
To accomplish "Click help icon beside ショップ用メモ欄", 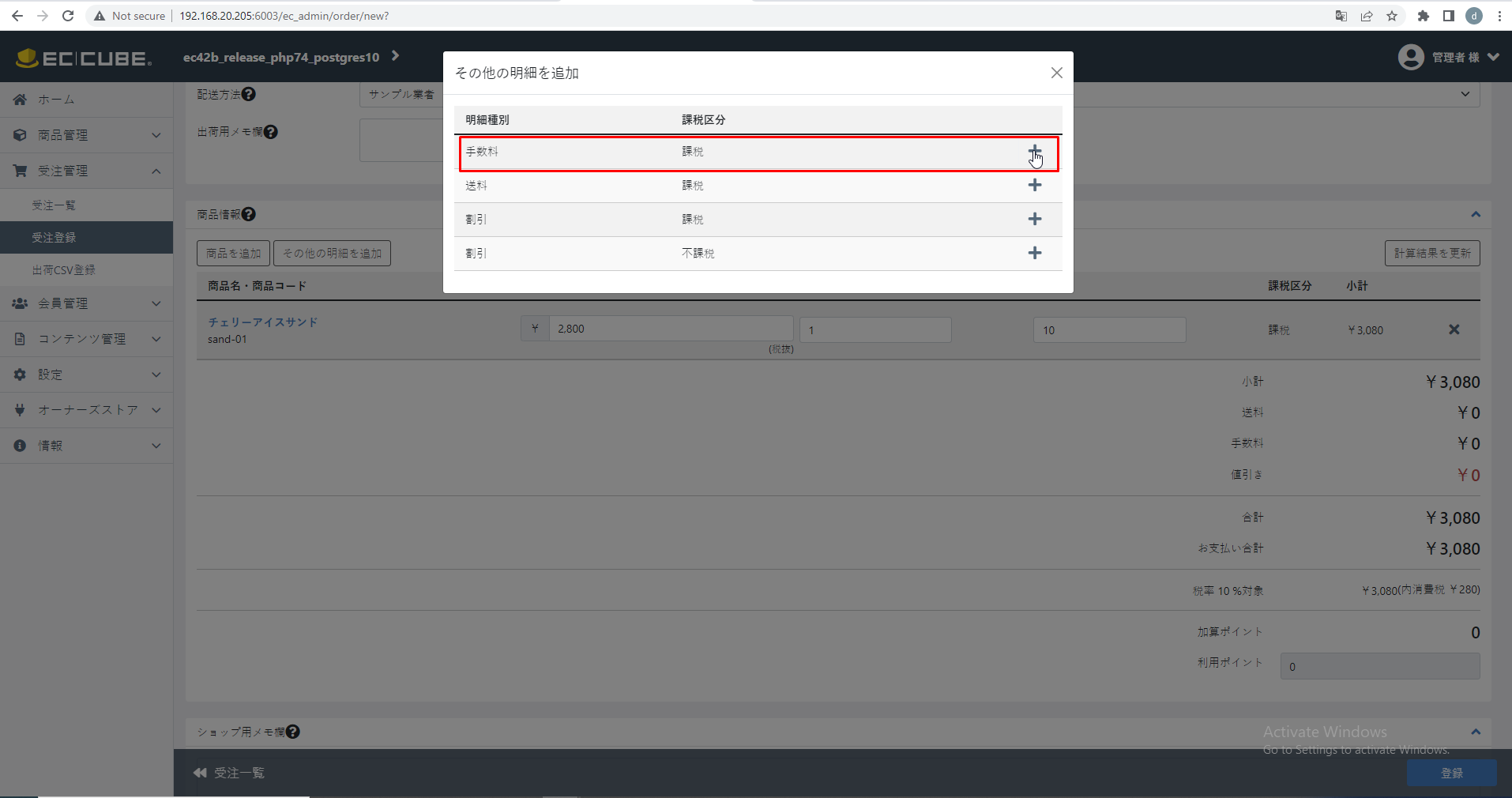I will click(x=292, y=732).
